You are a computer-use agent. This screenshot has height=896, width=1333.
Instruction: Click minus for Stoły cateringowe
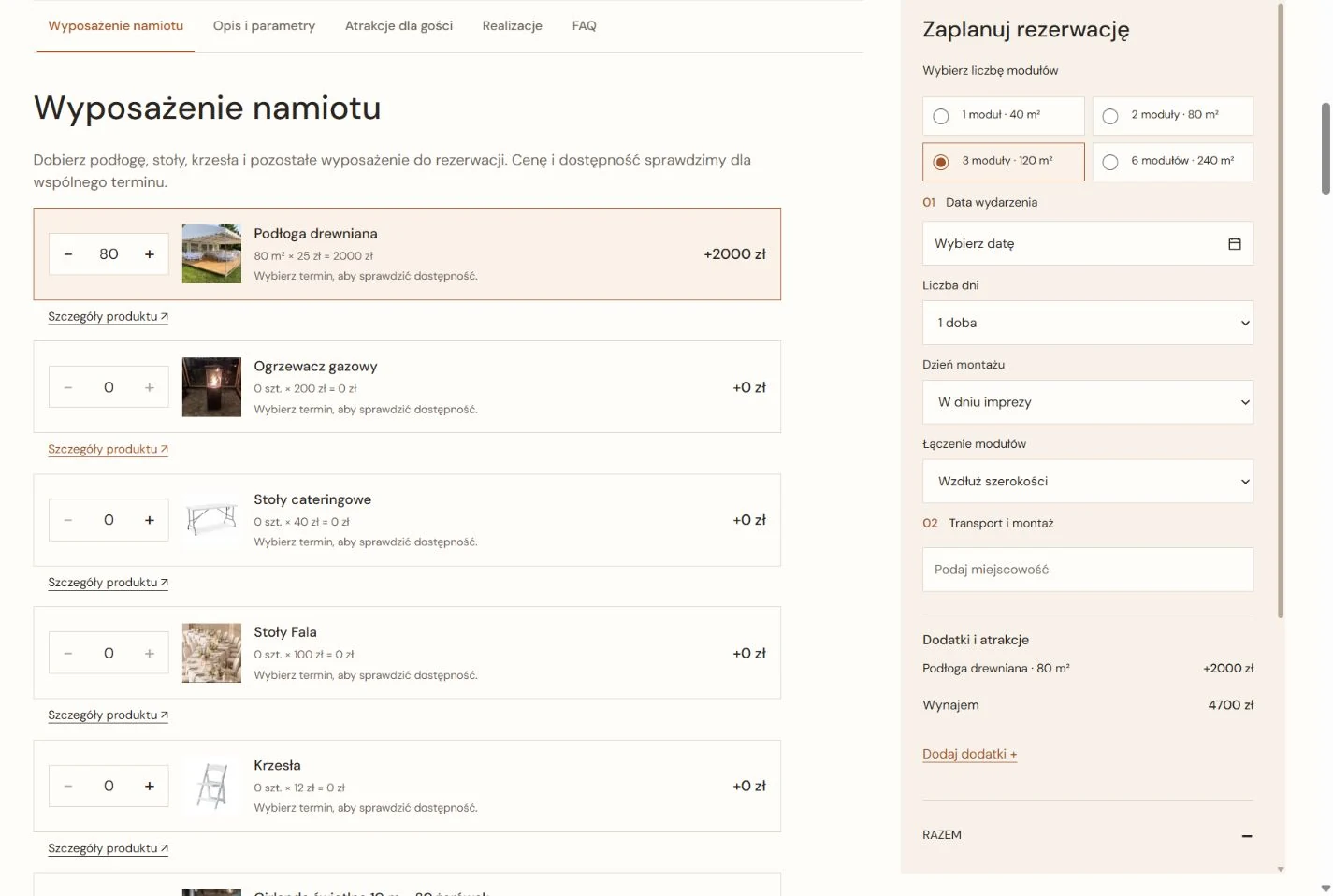68,520
